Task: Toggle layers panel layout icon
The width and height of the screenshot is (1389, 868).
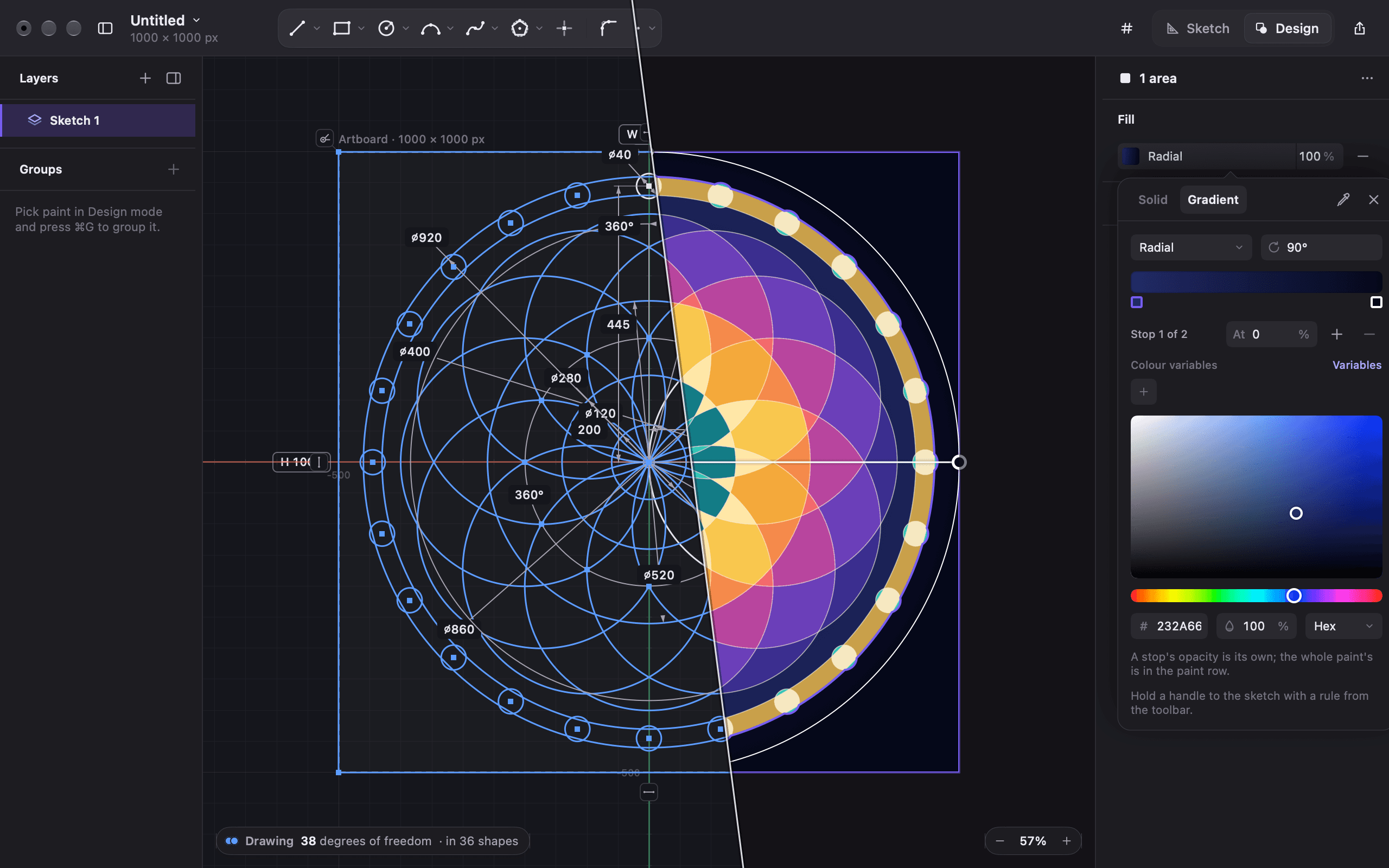Action: [173, 78]
